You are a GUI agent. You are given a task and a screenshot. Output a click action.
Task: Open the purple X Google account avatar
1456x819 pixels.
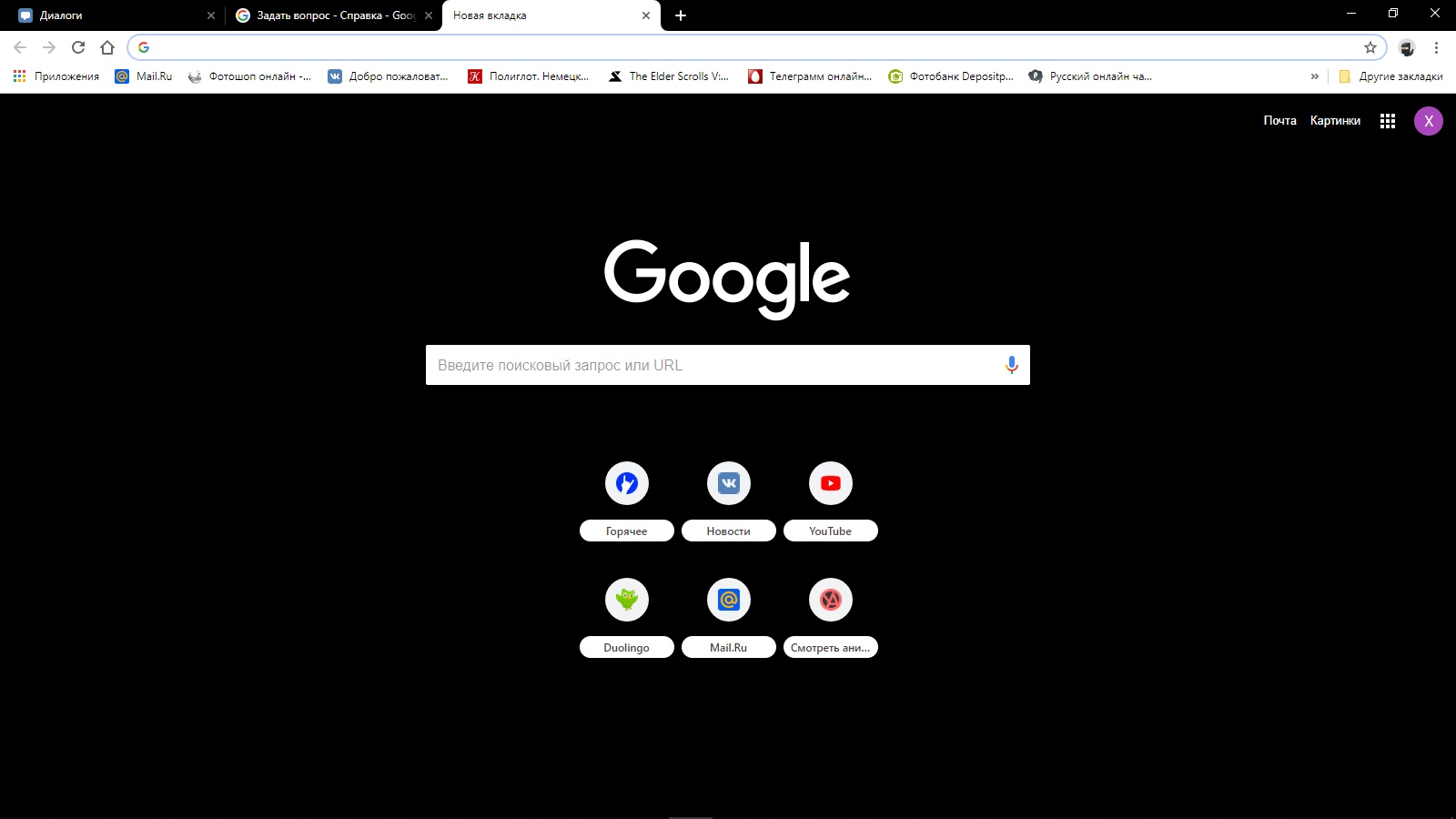(1429, 121)
